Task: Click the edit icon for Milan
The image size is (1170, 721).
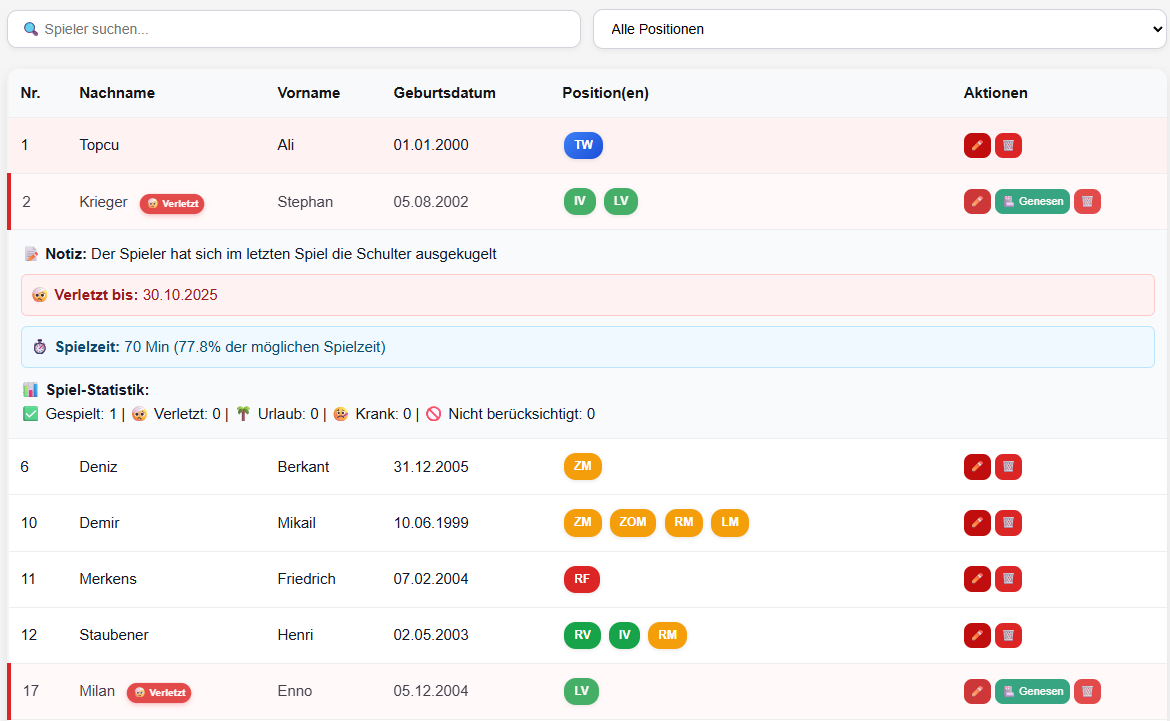Action: click(x=977, y=691)
